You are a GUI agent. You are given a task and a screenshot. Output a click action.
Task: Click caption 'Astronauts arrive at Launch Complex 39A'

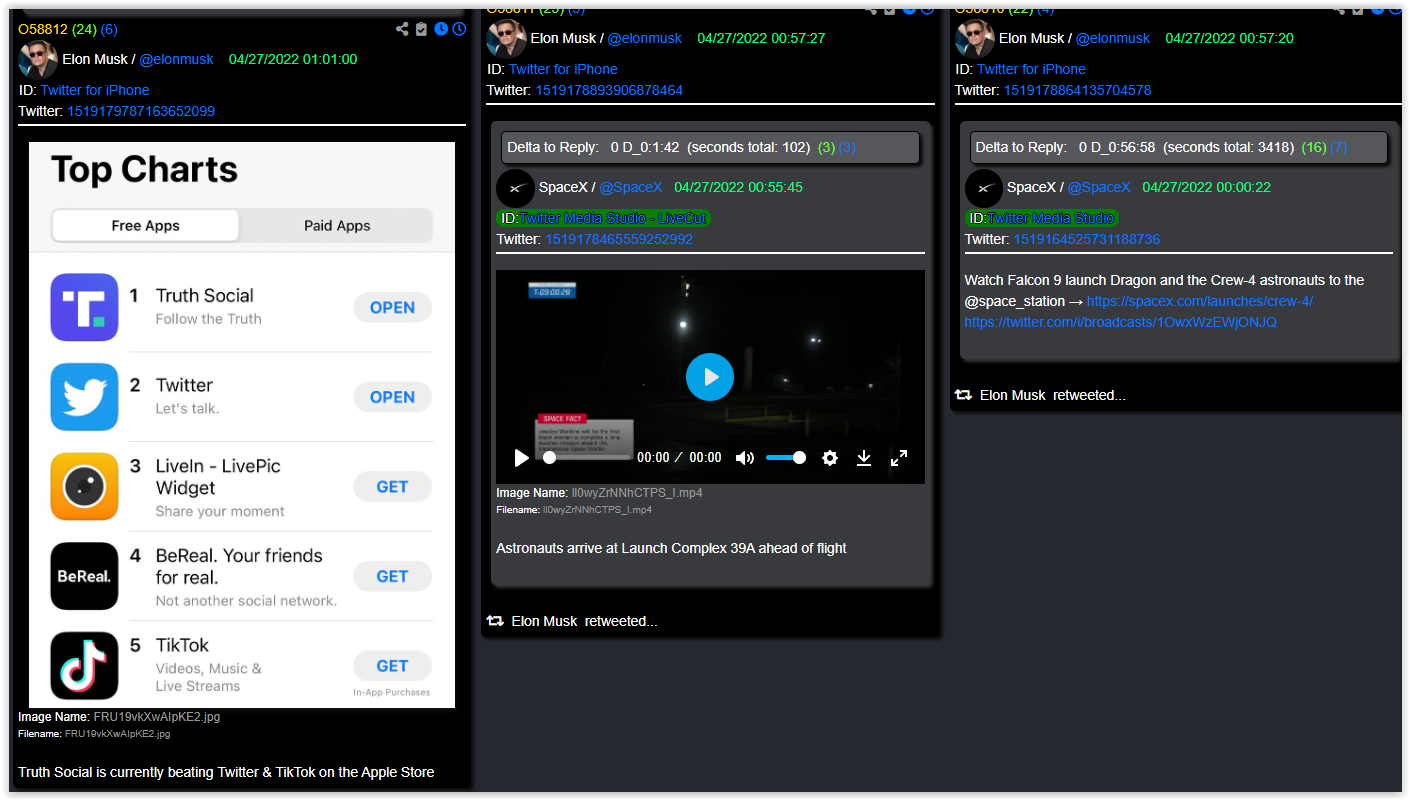coord(671,548)
